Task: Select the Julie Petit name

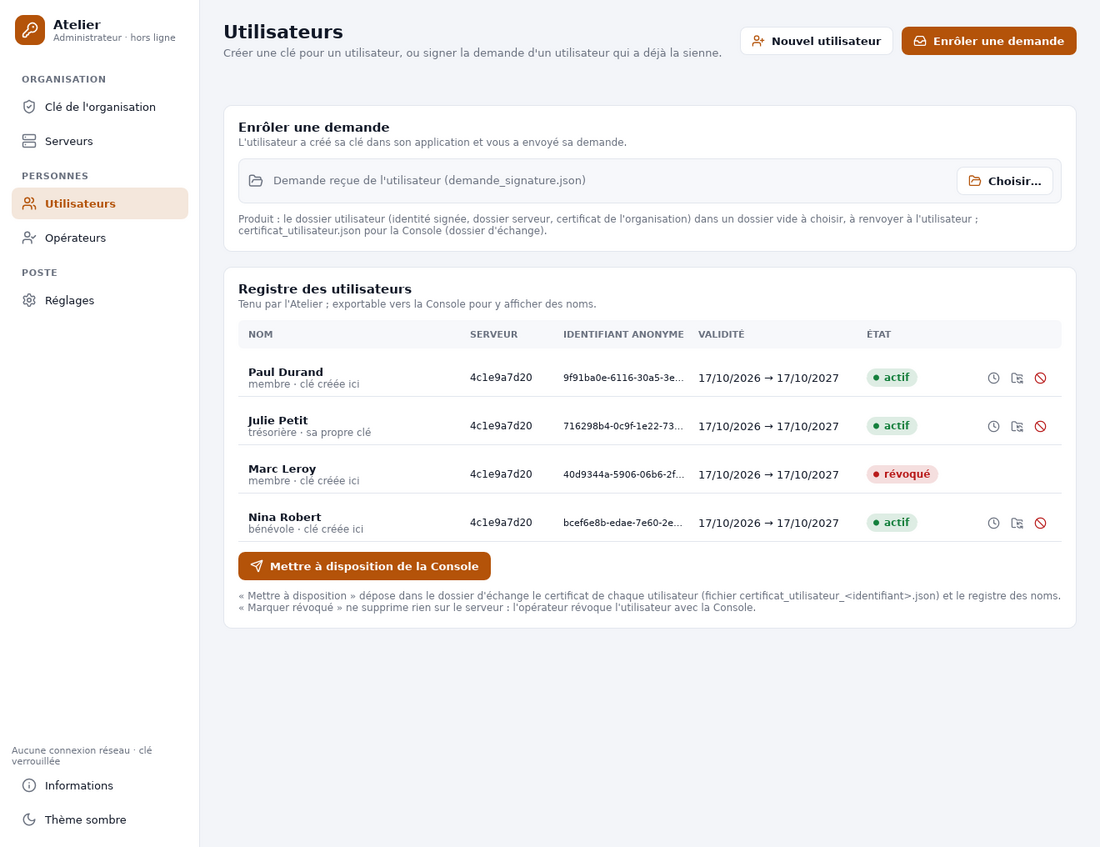Action: (x=278, y=420)
